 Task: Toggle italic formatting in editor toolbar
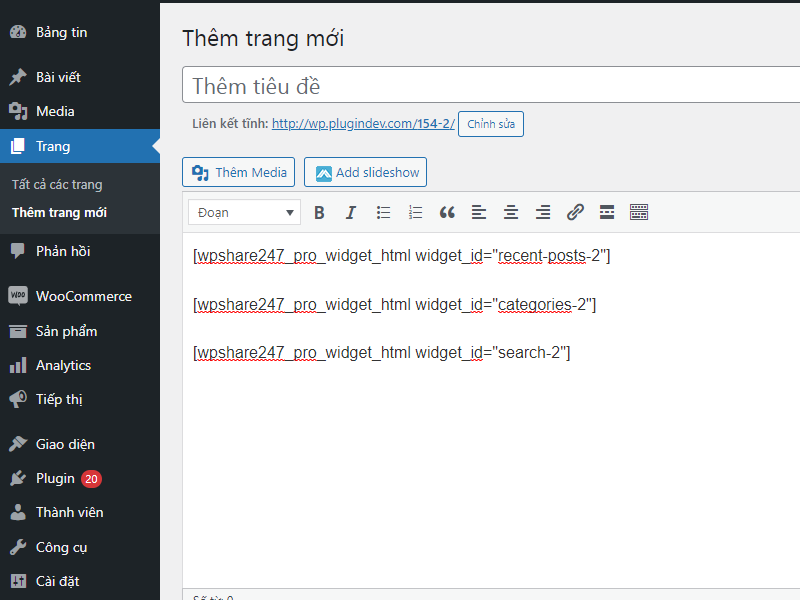pyautogui.click(x=351, y=212)
